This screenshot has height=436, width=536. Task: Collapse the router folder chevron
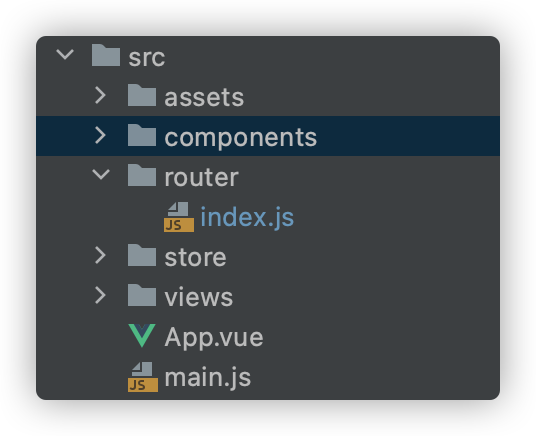pos(101,174)
